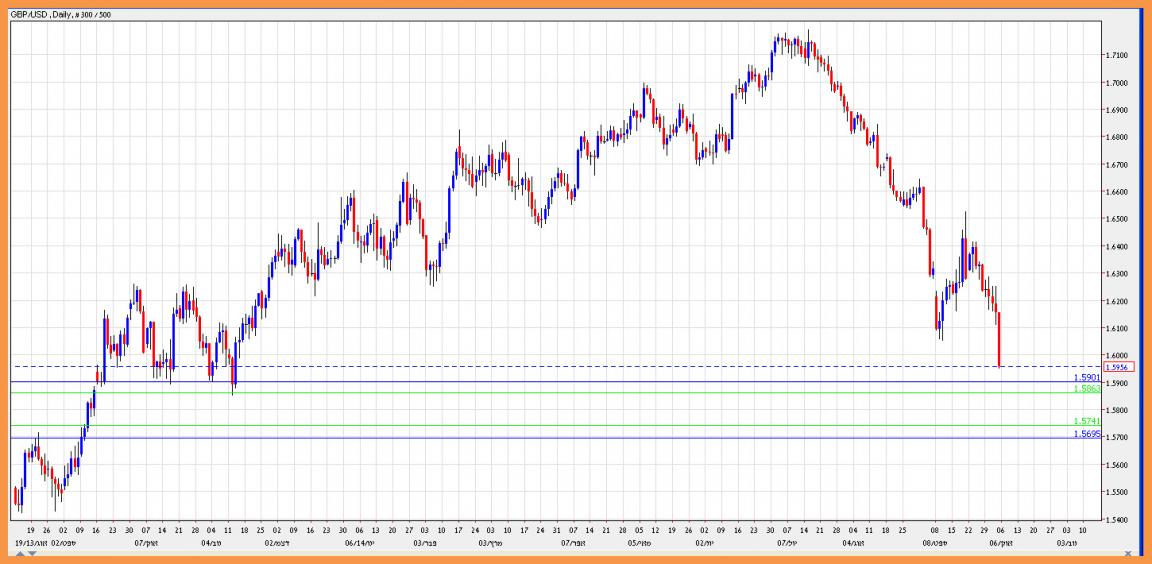Viewport: 1152px width, 564px height.
Task: Click the 06/14 date label on time axis
Action: click(359, 544)
